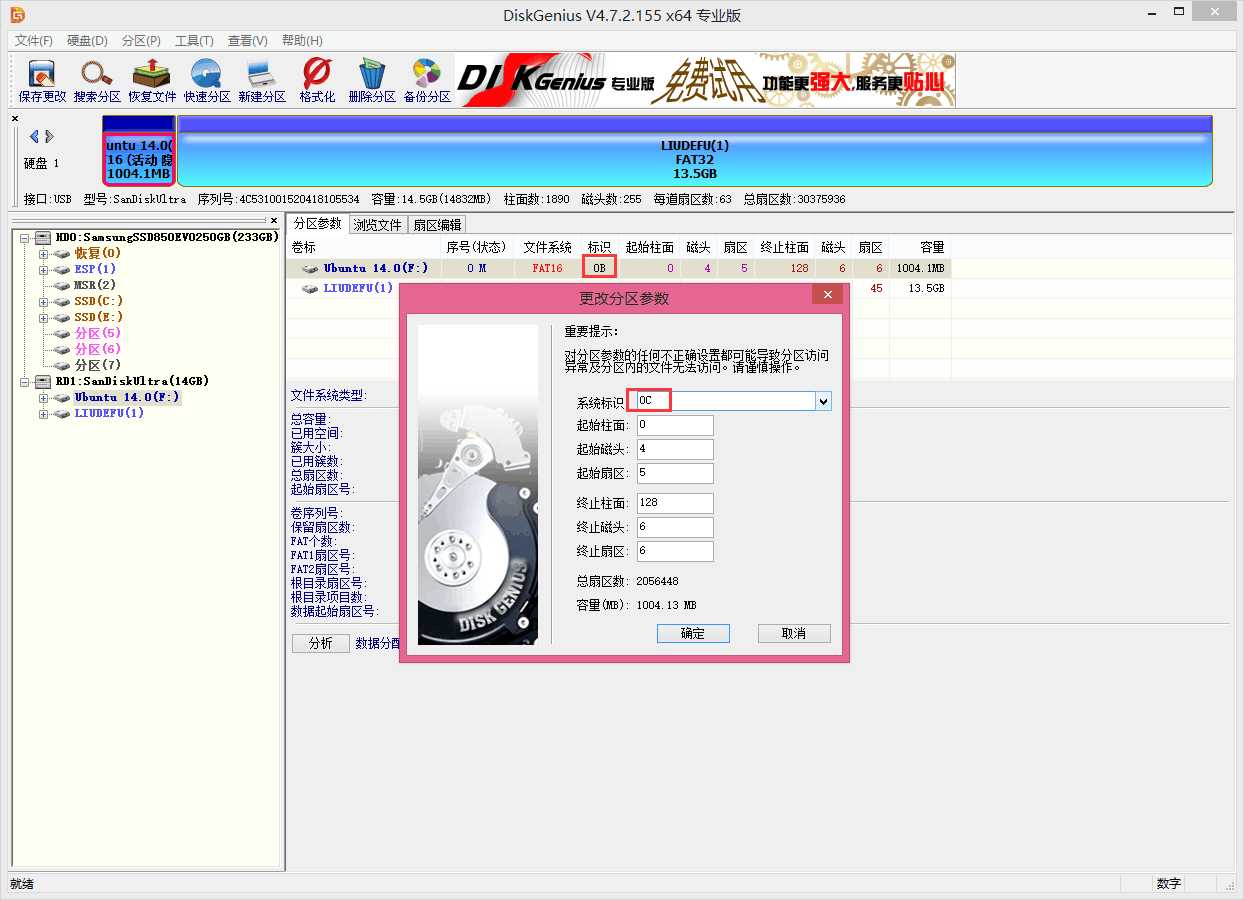Open the 文件(F) menu

tap(33, 41)
